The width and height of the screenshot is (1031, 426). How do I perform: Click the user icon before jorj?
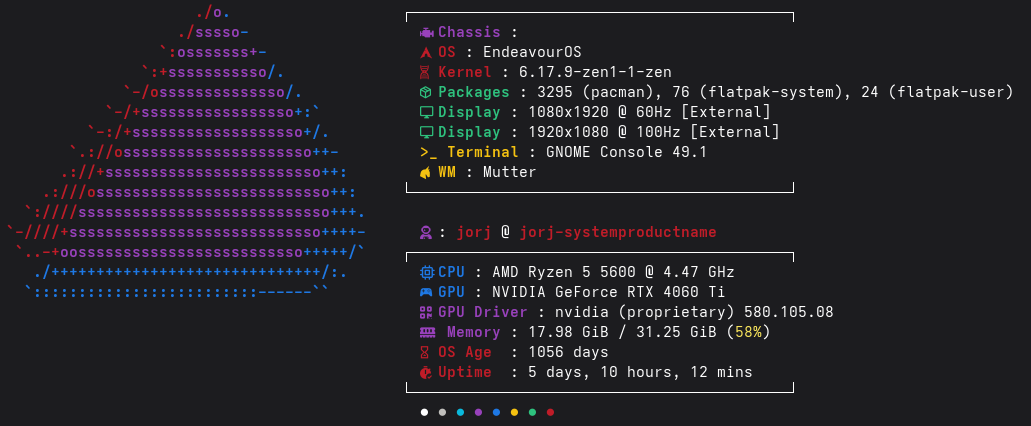tap(426, 233)
